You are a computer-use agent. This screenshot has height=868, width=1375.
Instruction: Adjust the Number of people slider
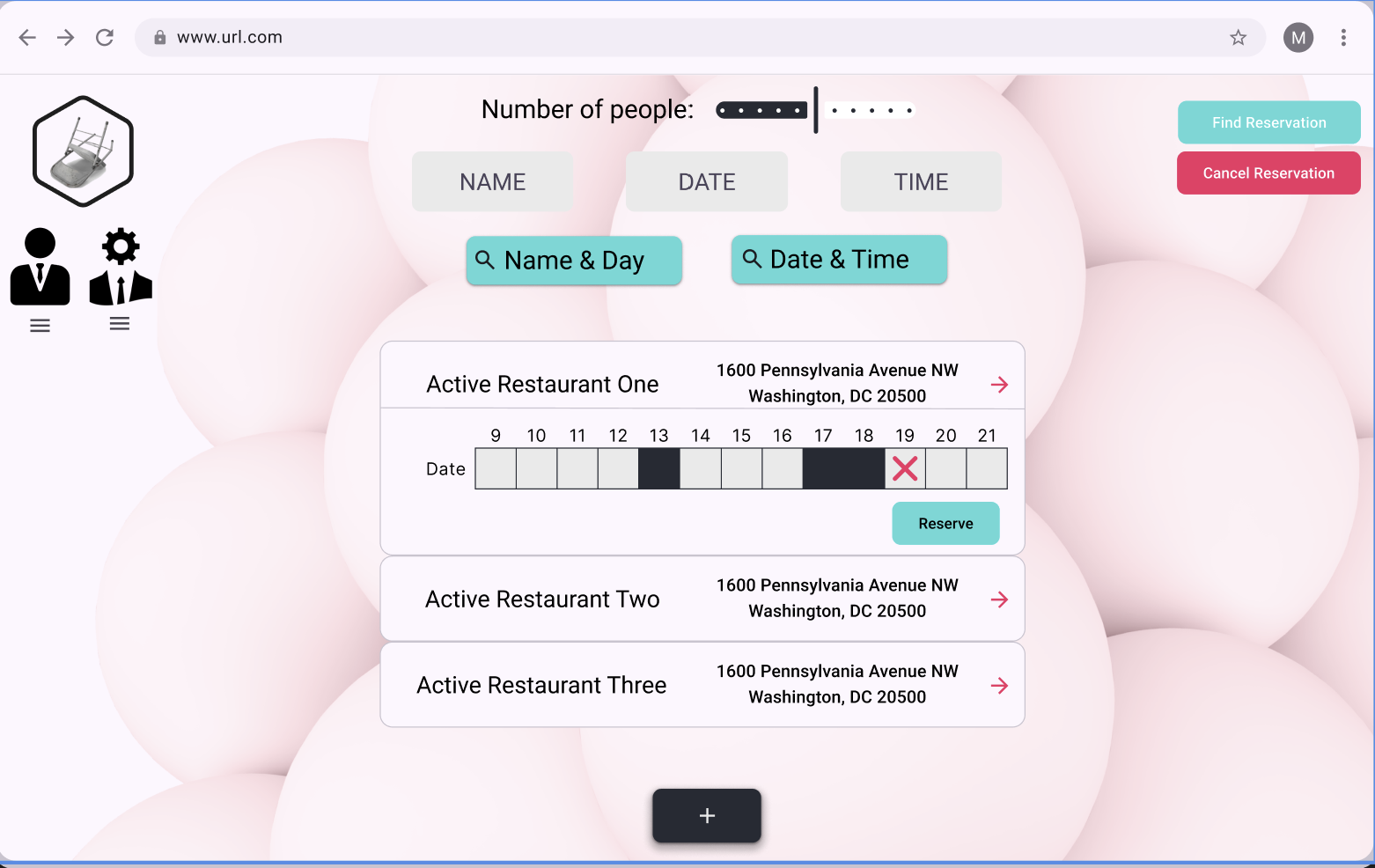[x=816, y=110]
